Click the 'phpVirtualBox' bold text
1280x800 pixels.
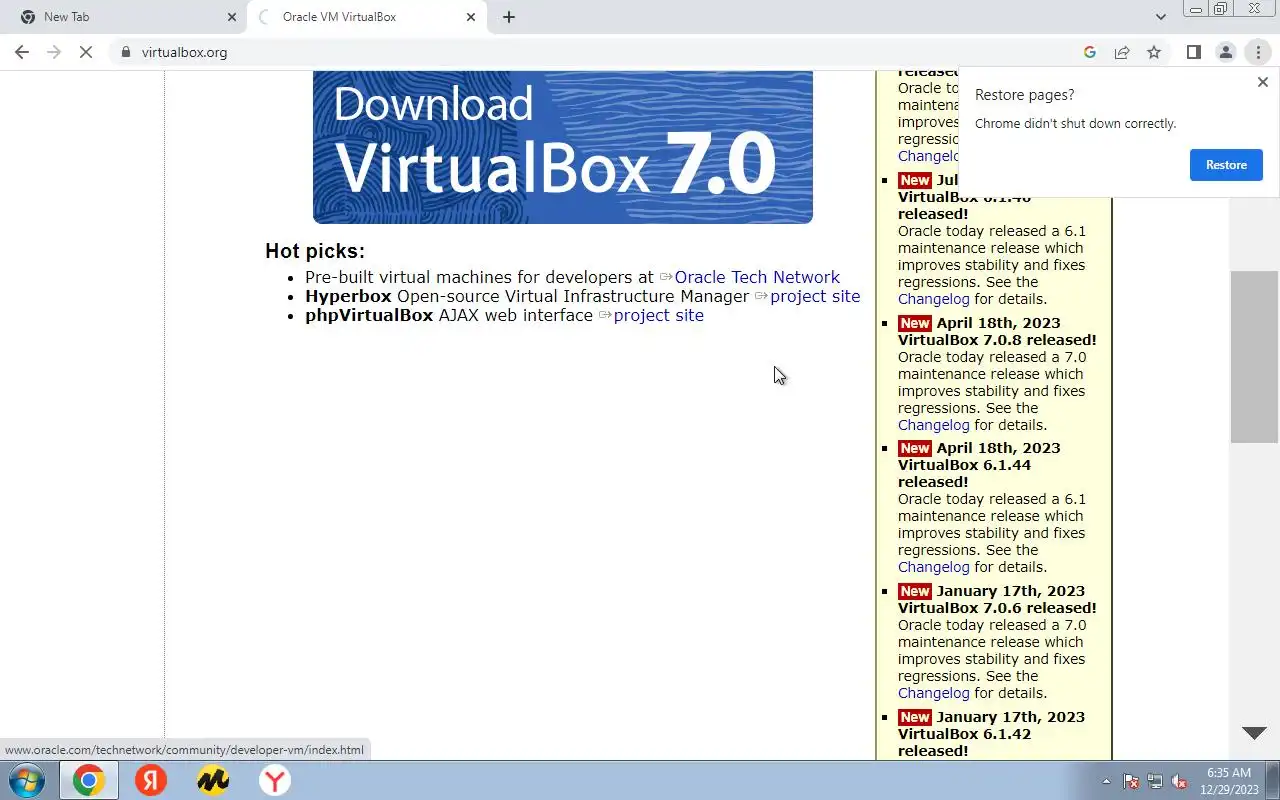369,315
